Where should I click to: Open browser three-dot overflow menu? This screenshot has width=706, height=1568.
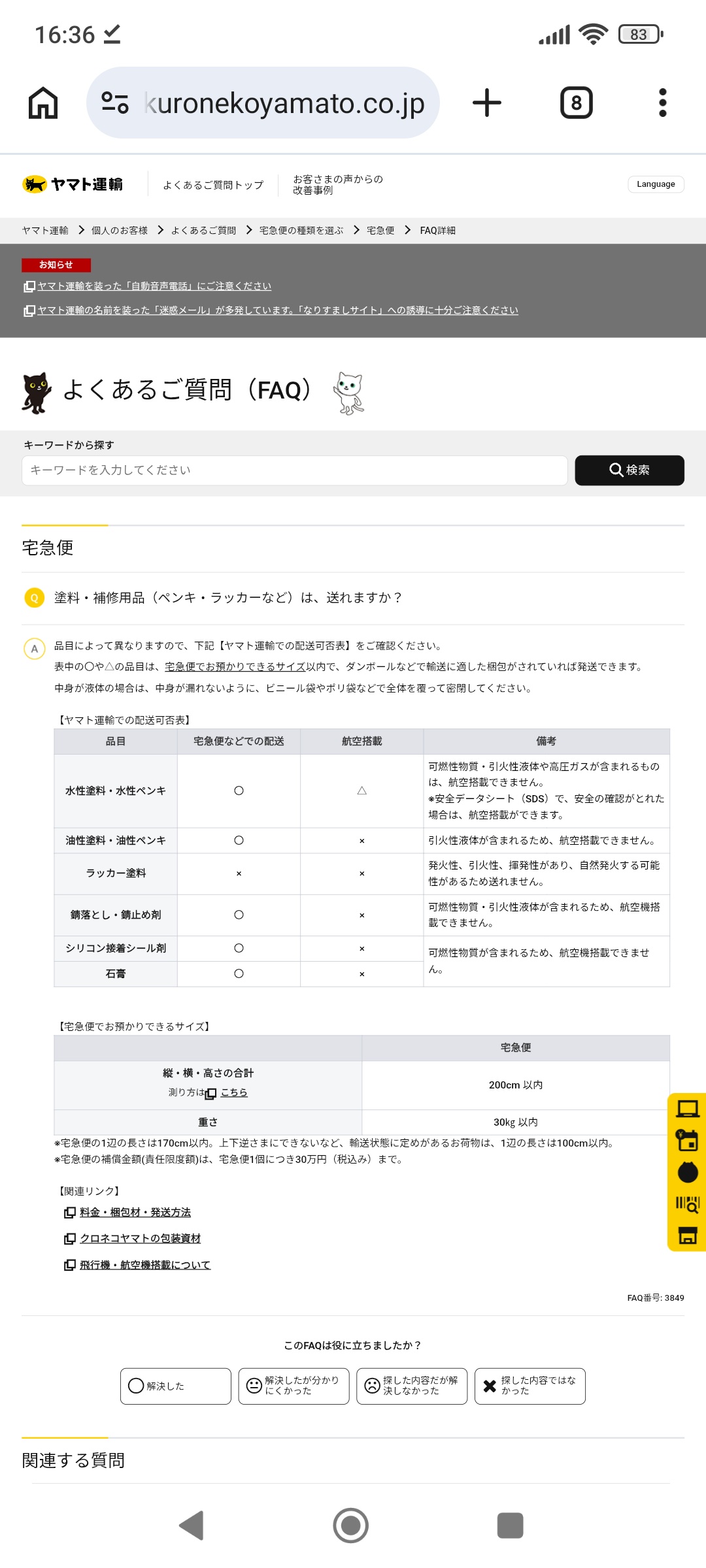click(662, 103)
